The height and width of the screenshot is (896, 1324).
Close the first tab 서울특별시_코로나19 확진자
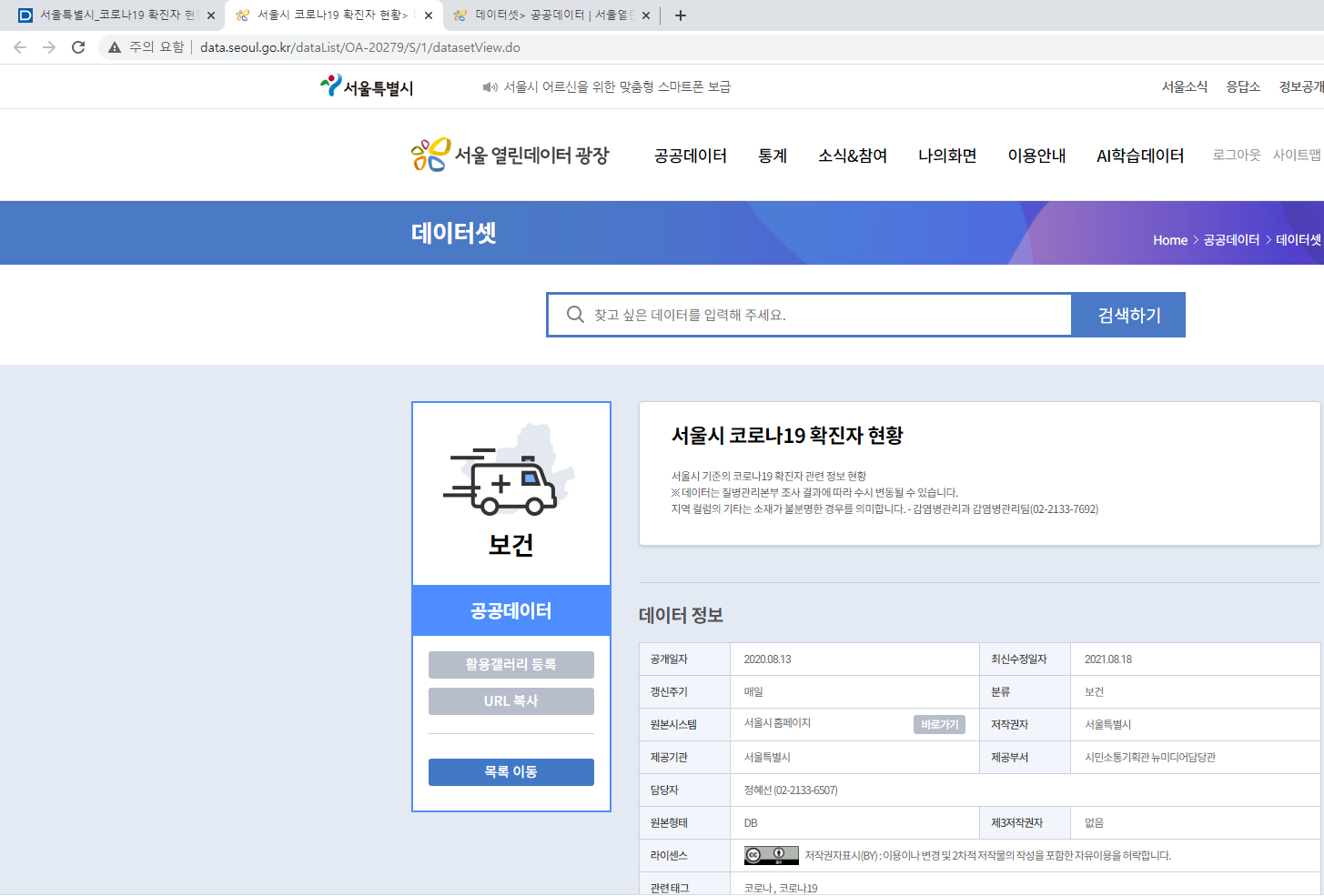pos(211,15)
